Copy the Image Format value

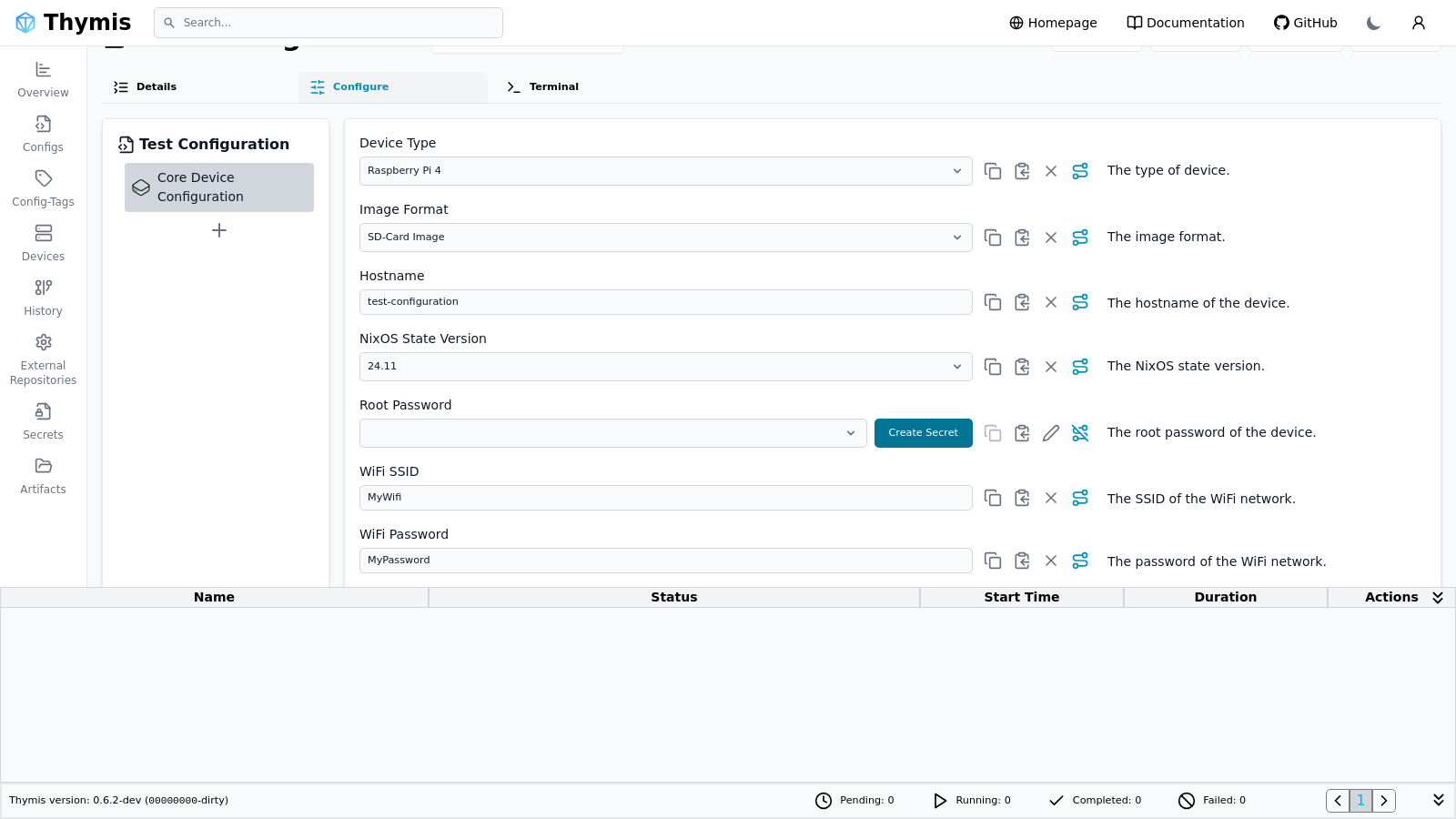point(993,238)
